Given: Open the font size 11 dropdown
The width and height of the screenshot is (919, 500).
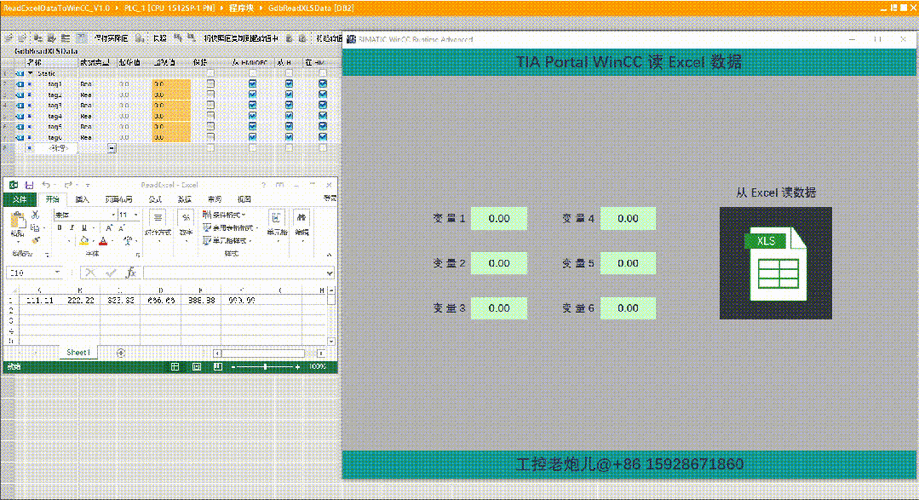Looking at the screenshot, I should point(136,214).
